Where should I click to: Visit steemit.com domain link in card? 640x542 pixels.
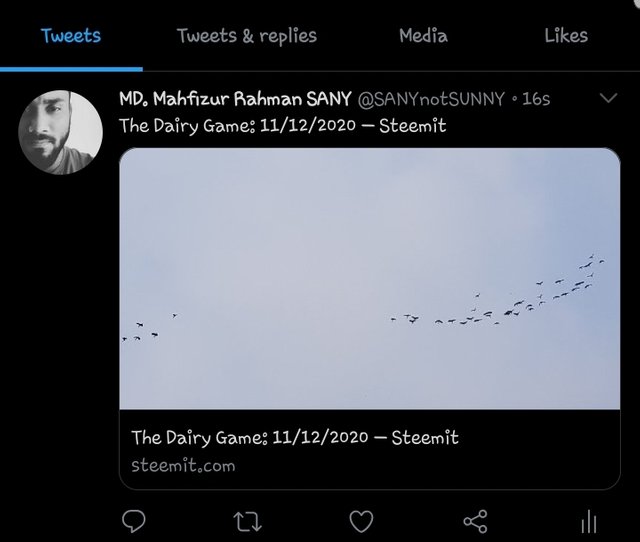[x=183, y=466]
